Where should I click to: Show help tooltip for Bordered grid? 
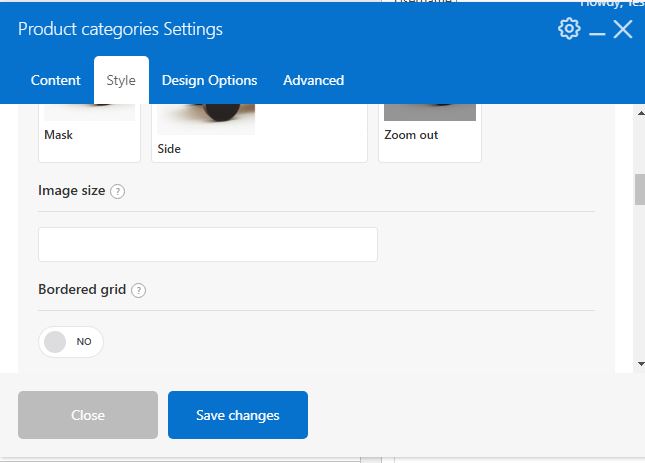pyautogui.click(x=139, y=290)
